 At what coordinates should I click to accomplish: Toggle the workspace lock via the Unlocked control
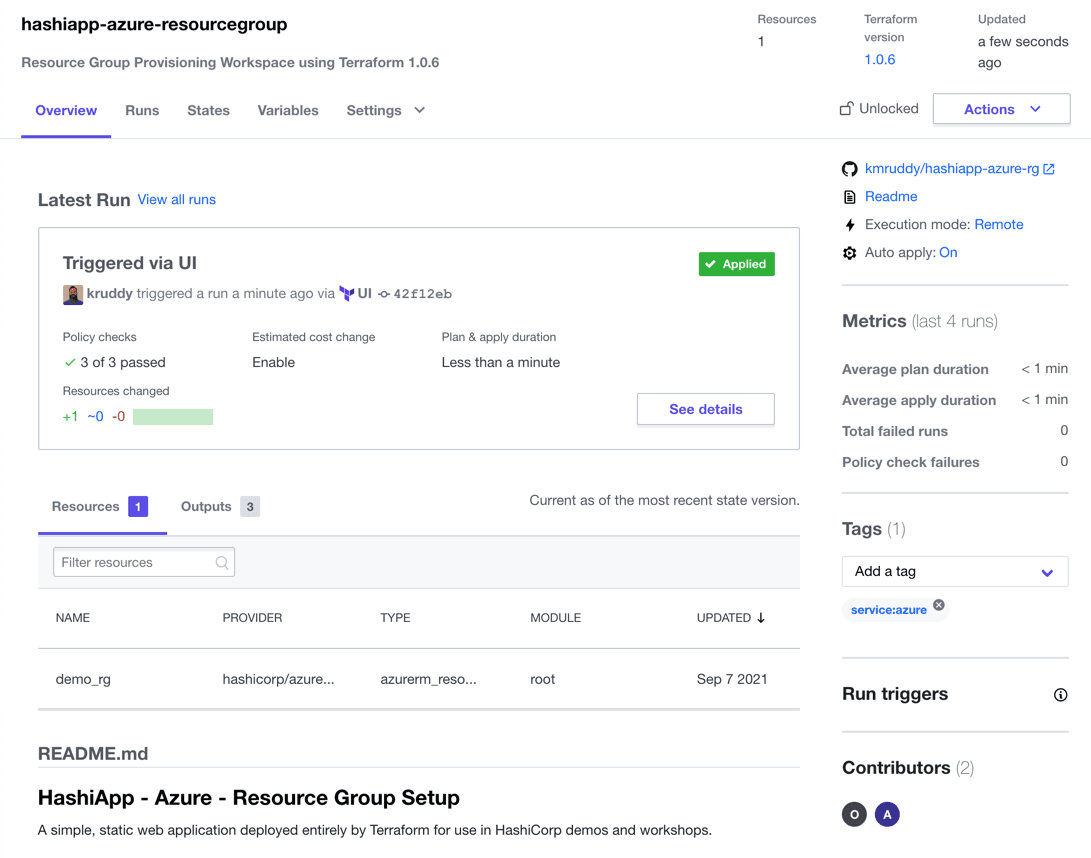[879, 108]
